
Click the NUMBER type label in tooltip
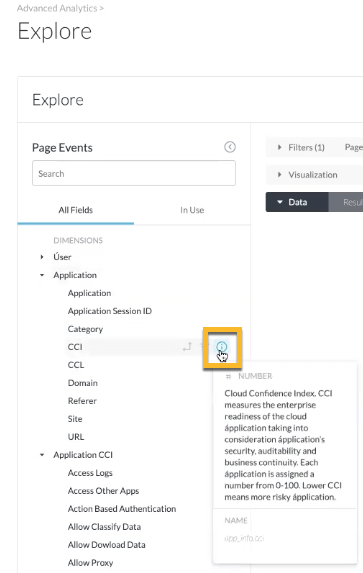(255, 376)
